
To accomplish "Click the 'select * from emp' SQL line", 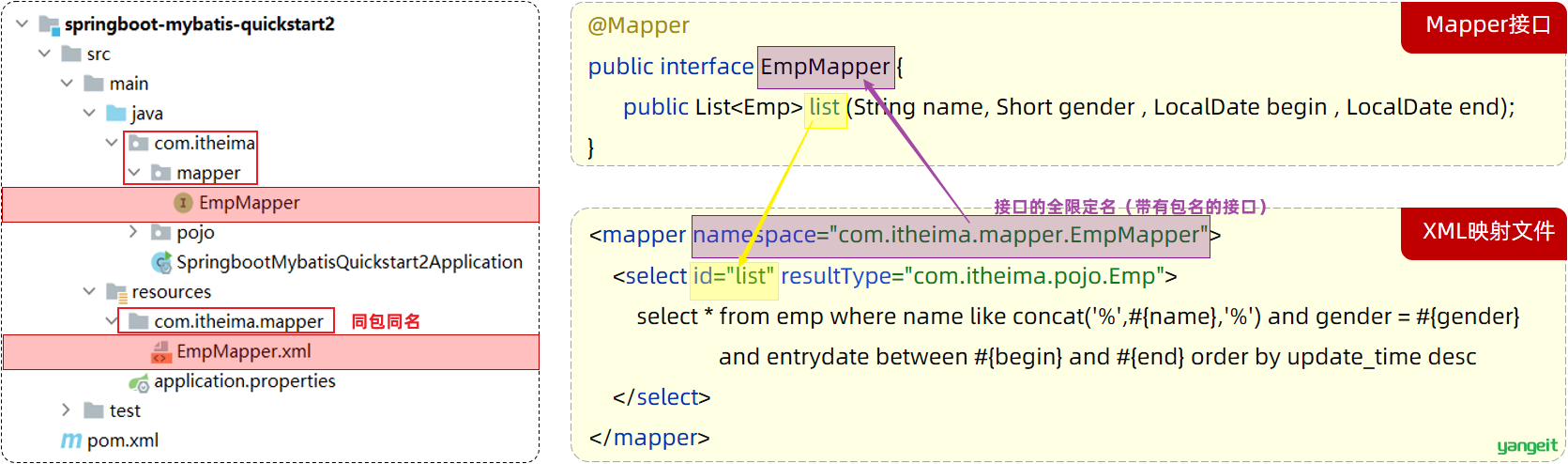I will pyautogui.click(x=1077, y=317).
